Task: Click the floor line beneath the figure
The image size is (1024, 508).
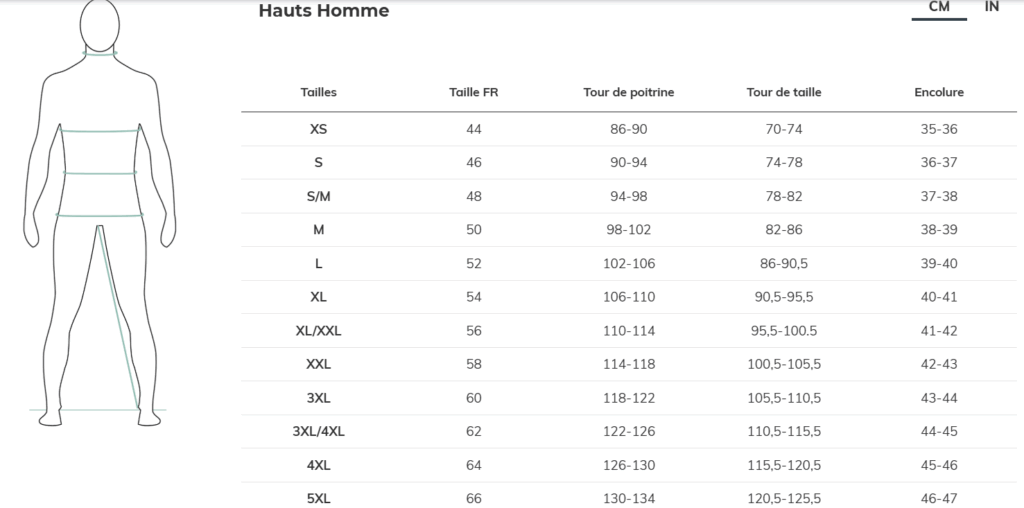Action: click(x=98, y=410)
